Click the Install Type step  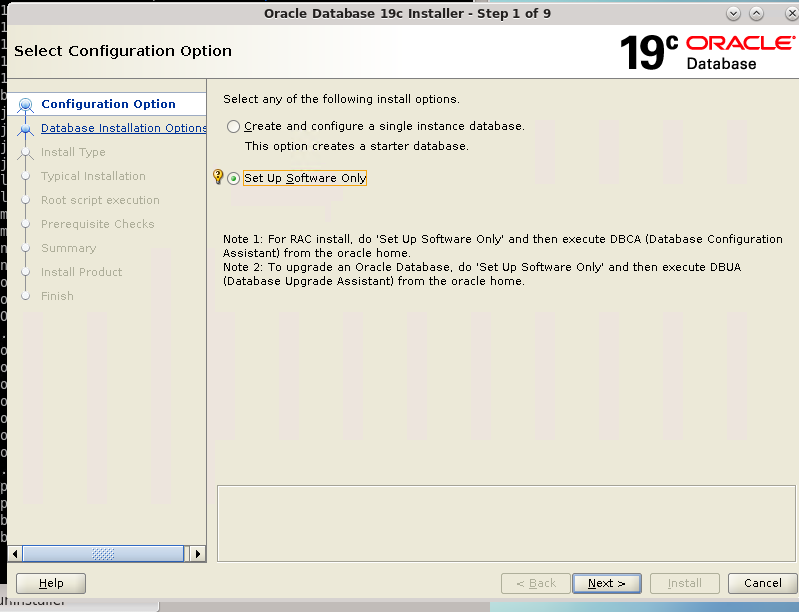coord(73,152)
